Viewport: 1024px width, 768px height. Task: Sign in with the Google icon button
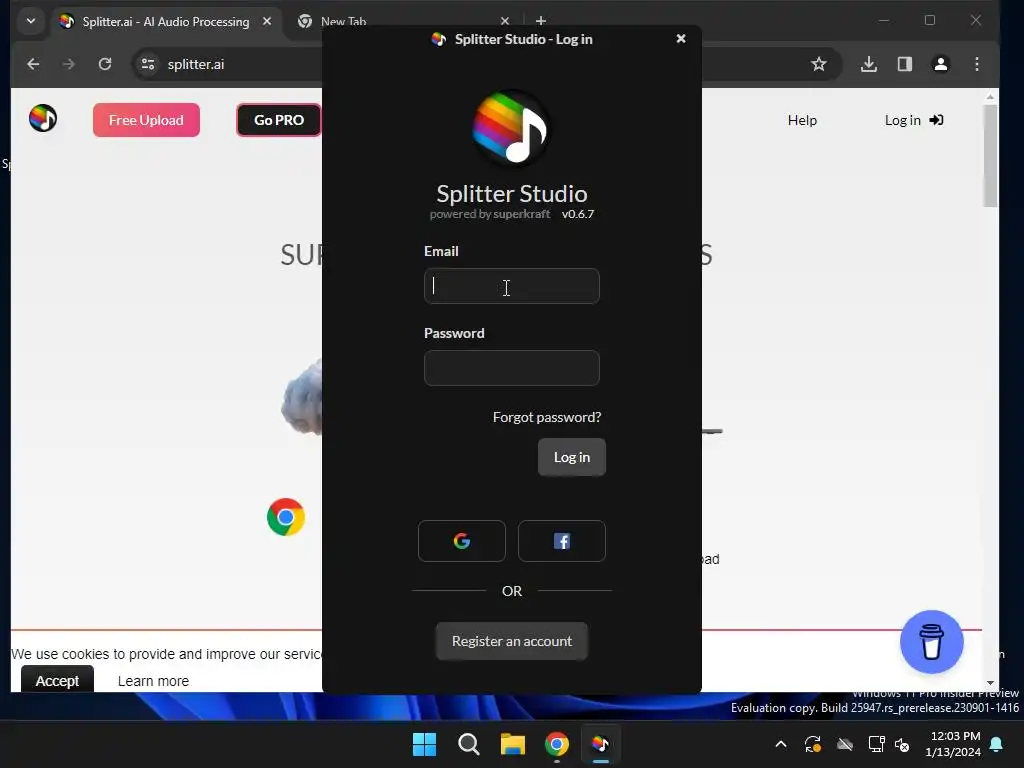tap(462, 541)
